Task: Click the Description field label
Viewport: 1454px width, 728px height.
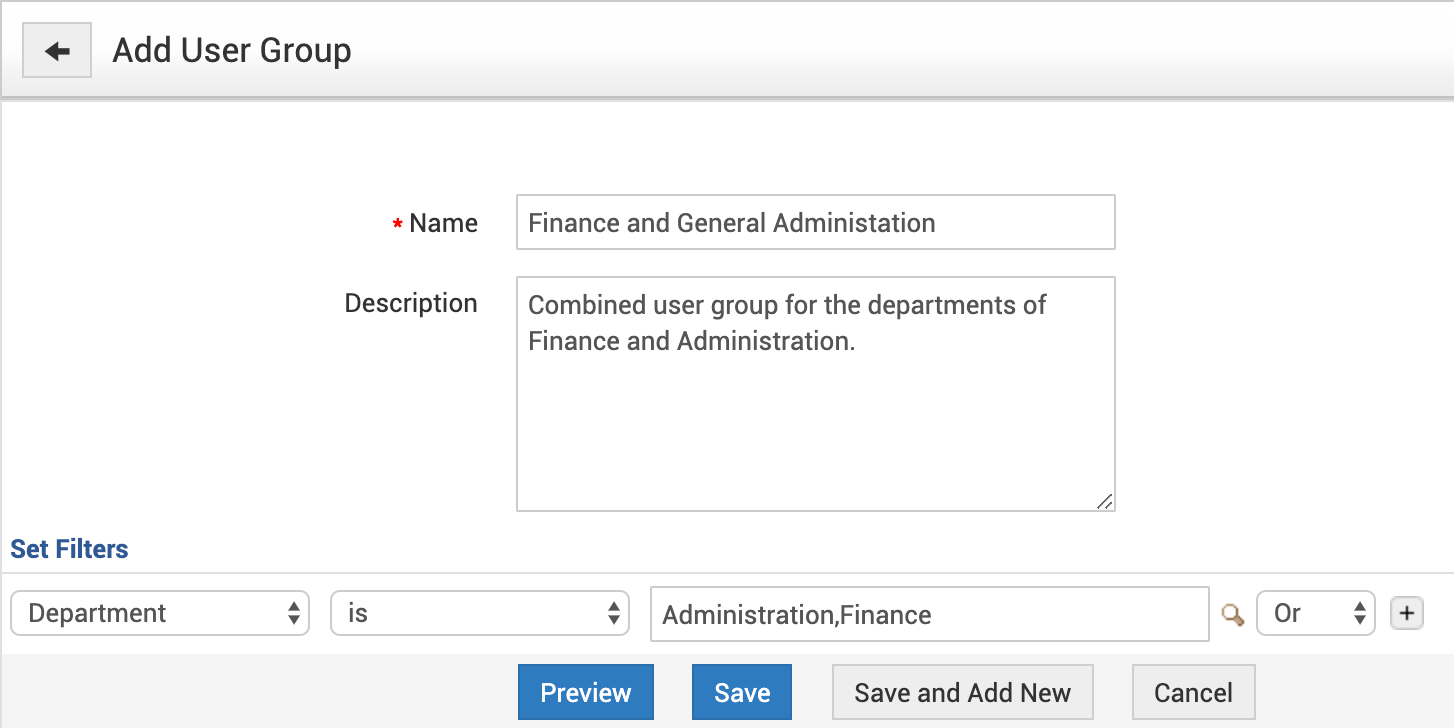Action: 411,303
